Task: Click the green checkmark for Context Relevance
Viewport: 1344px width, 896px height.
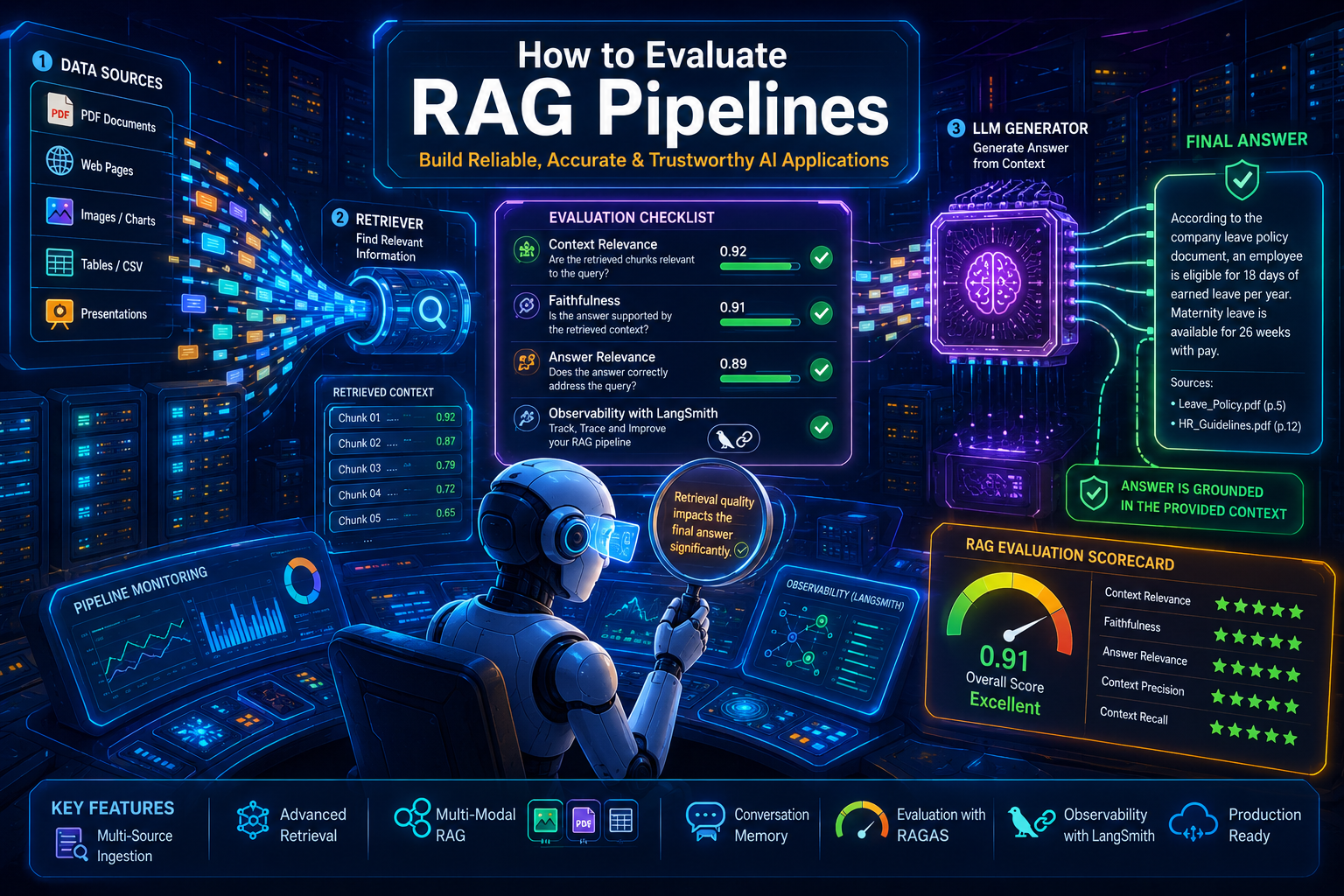Action: point(821,257)
